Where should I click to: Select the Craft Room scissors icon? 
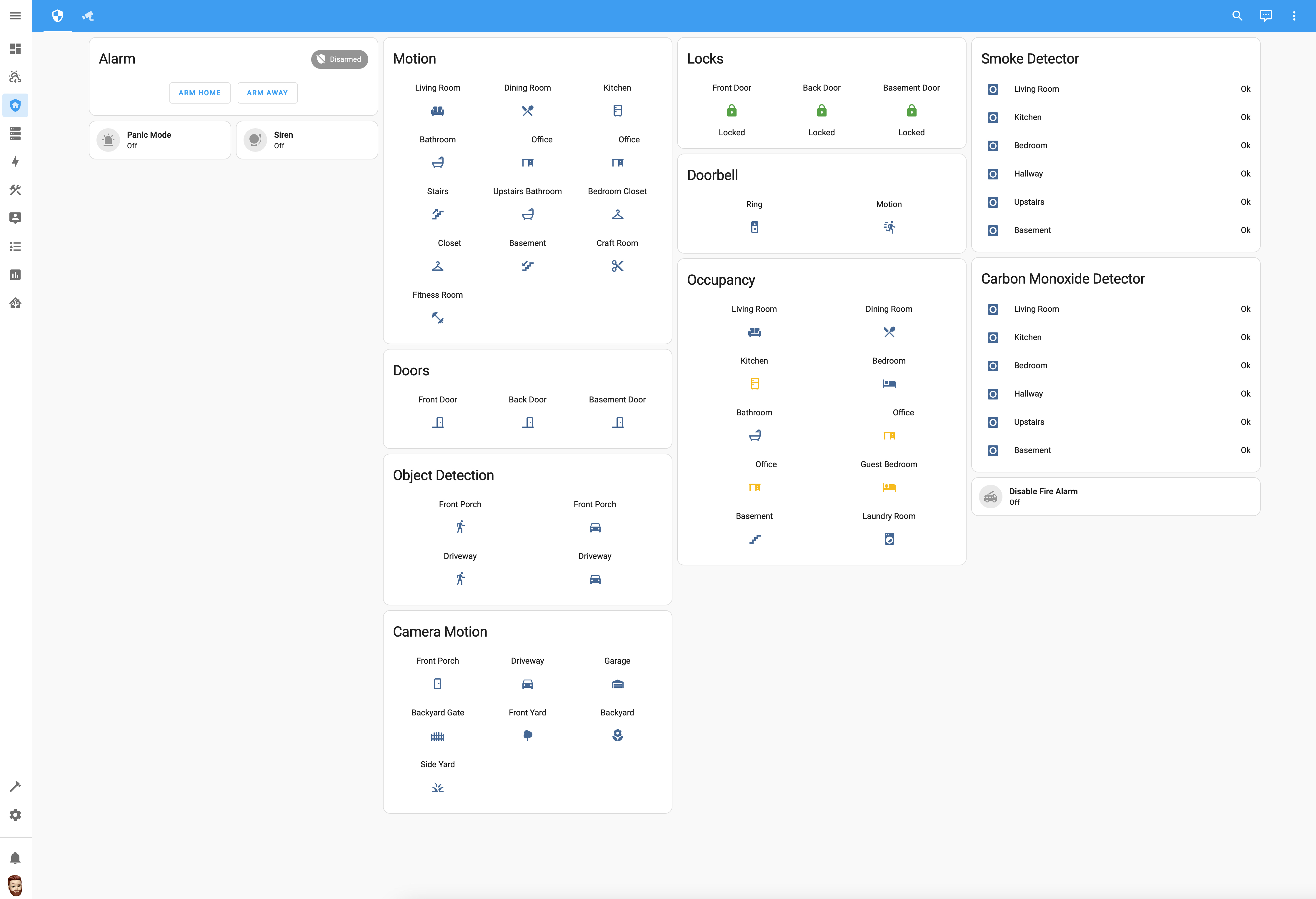pyautogui.click(x=617, y=266)
